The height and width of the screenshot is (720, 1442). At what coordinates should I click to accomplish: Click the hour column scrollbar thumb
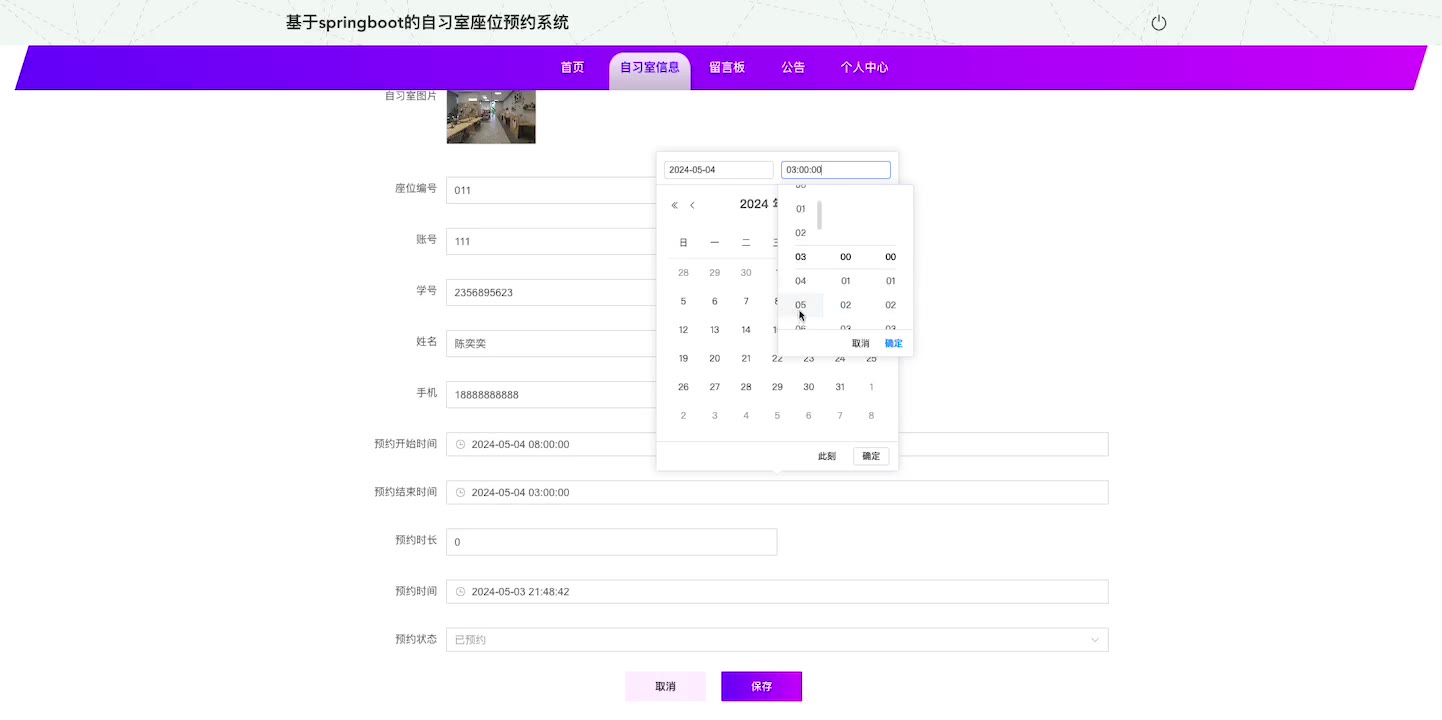pyautogui.click(x=820, y=215)
